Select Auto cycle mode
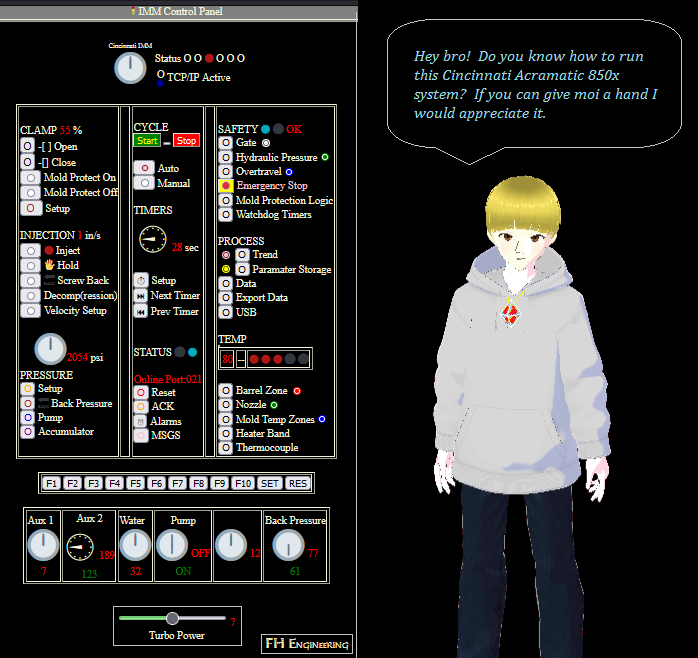Screen dimensions: 698x658 (x=144, y=168)
